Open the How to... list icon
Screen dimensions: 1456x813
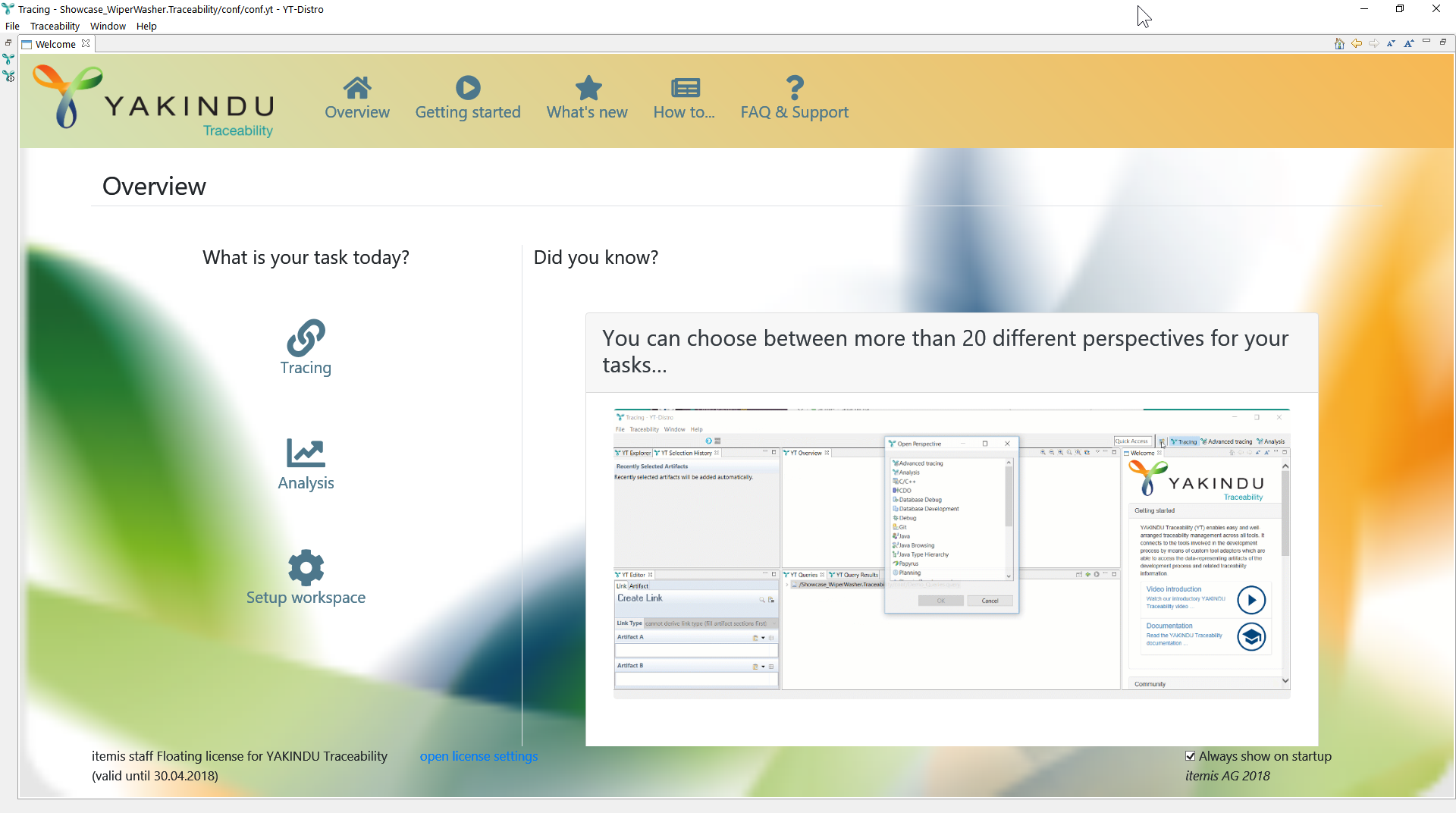685,88
